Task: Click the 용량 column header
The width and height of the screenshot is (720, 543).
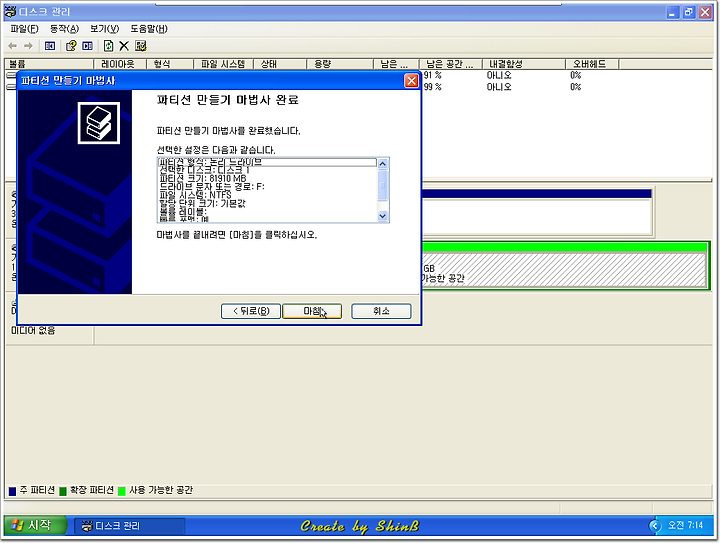Action: pyautogui.click(x=340, y=64)
